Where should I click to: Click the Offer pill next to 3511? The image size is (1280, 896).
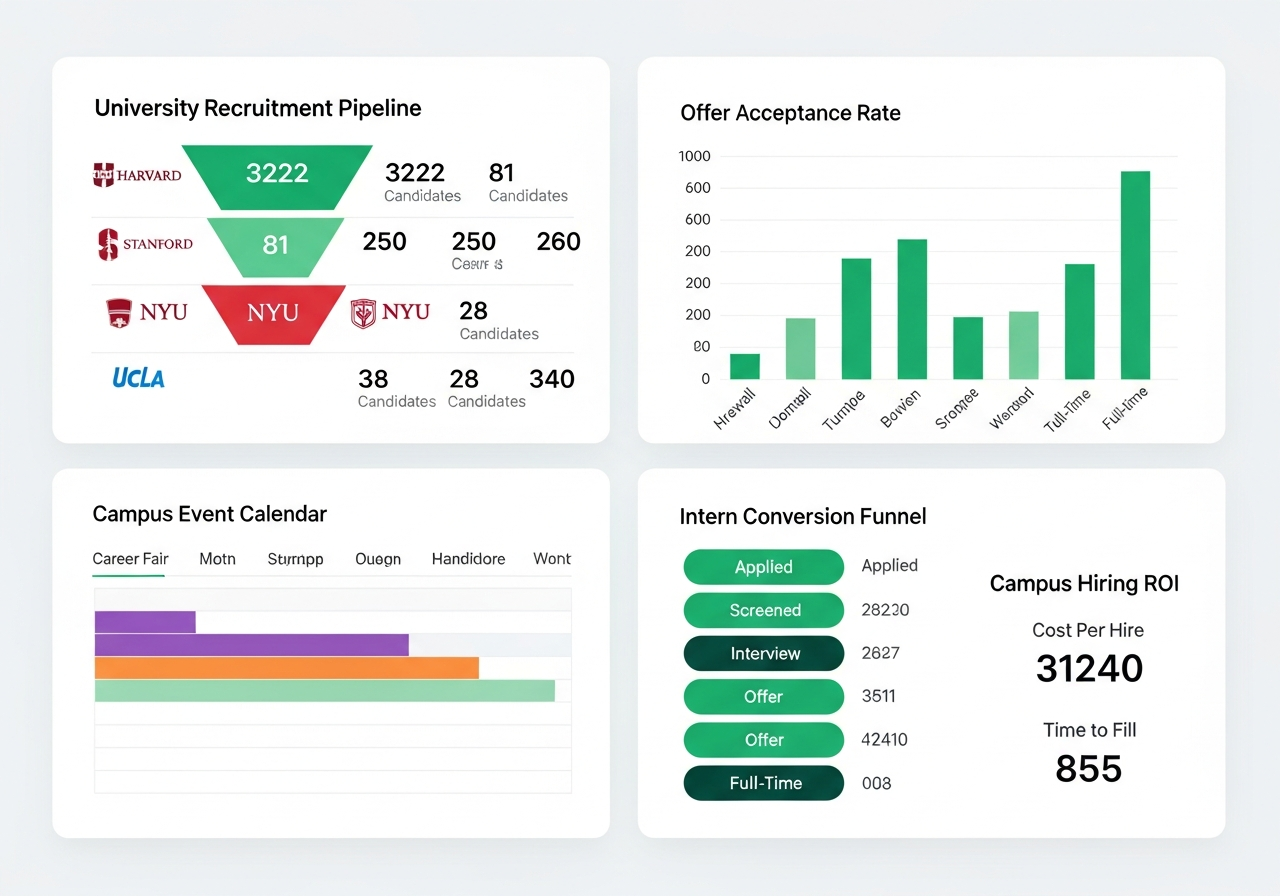[x=763, y=697]
